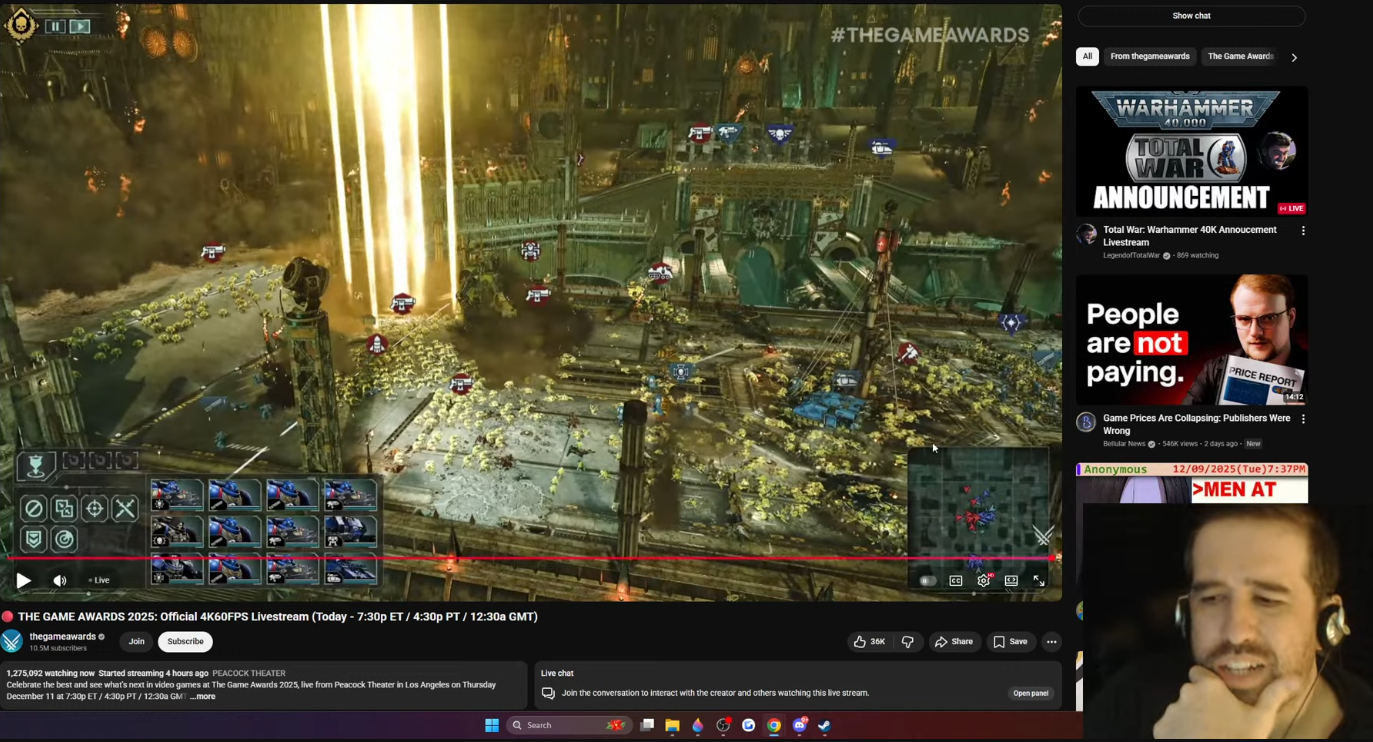The image size is (1373, 742).
Task: Click the PEACOCK THEATER location text
Action: [249, 673]
